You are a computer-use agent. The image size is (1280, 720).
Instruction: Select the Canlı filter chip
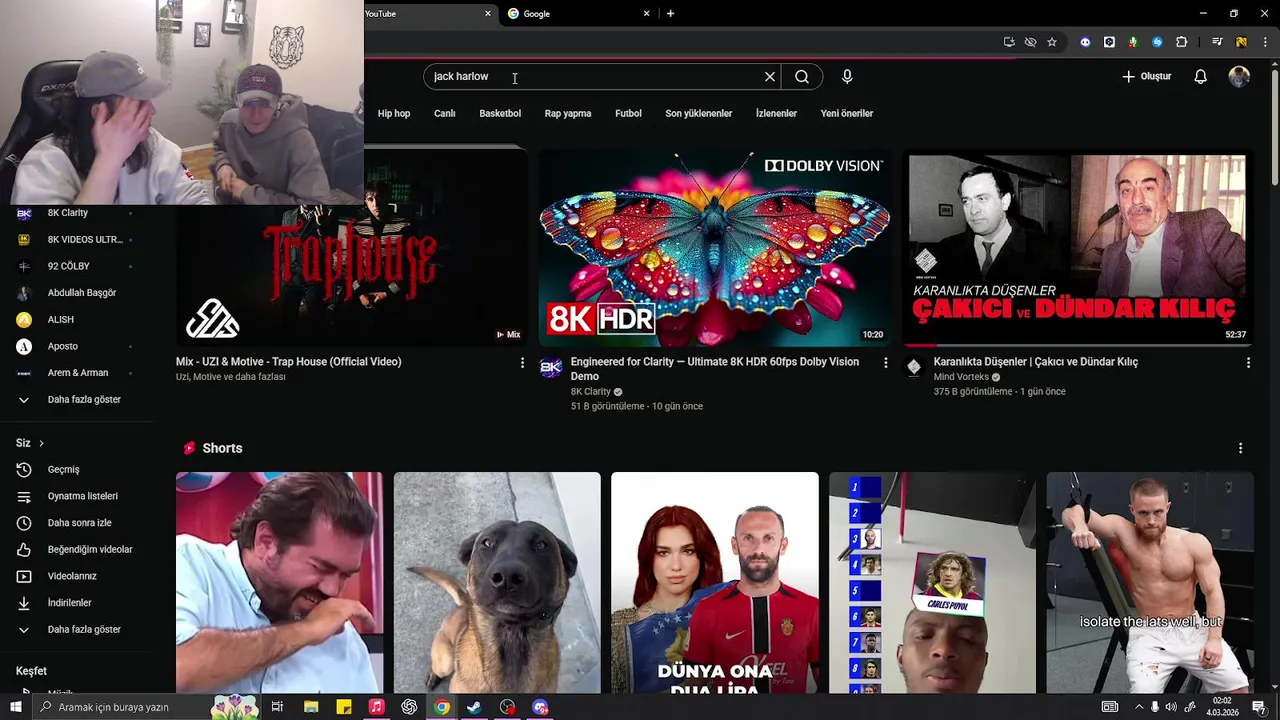click(445, 113)
